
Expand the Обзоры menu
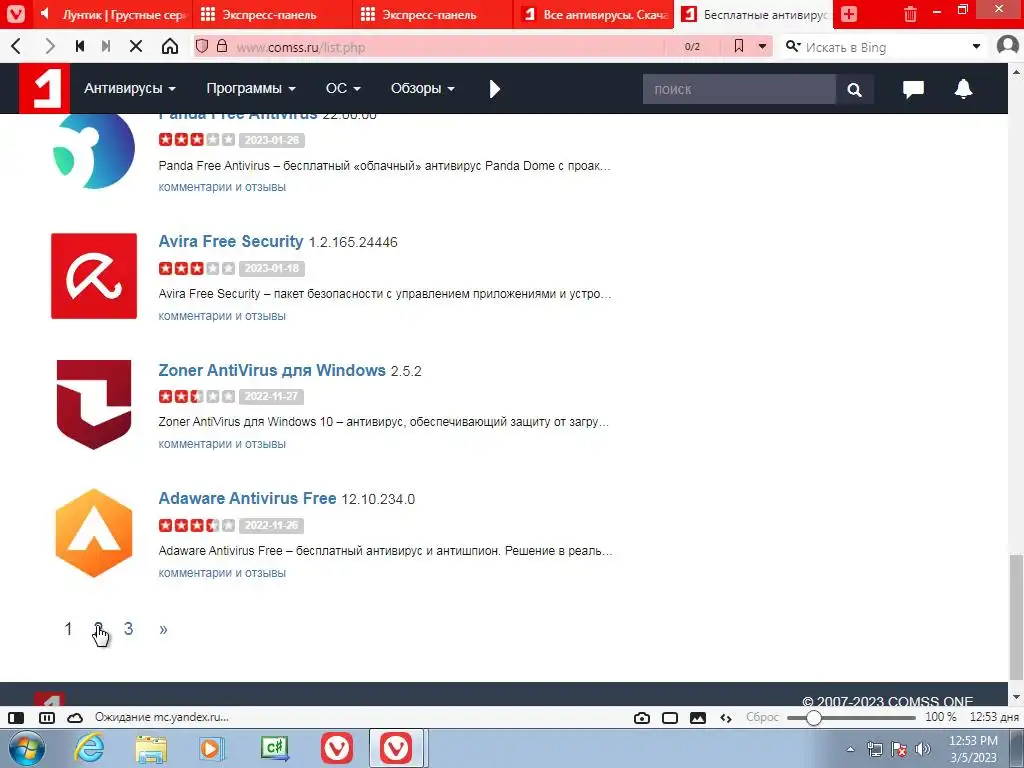[x=422, y=88]
